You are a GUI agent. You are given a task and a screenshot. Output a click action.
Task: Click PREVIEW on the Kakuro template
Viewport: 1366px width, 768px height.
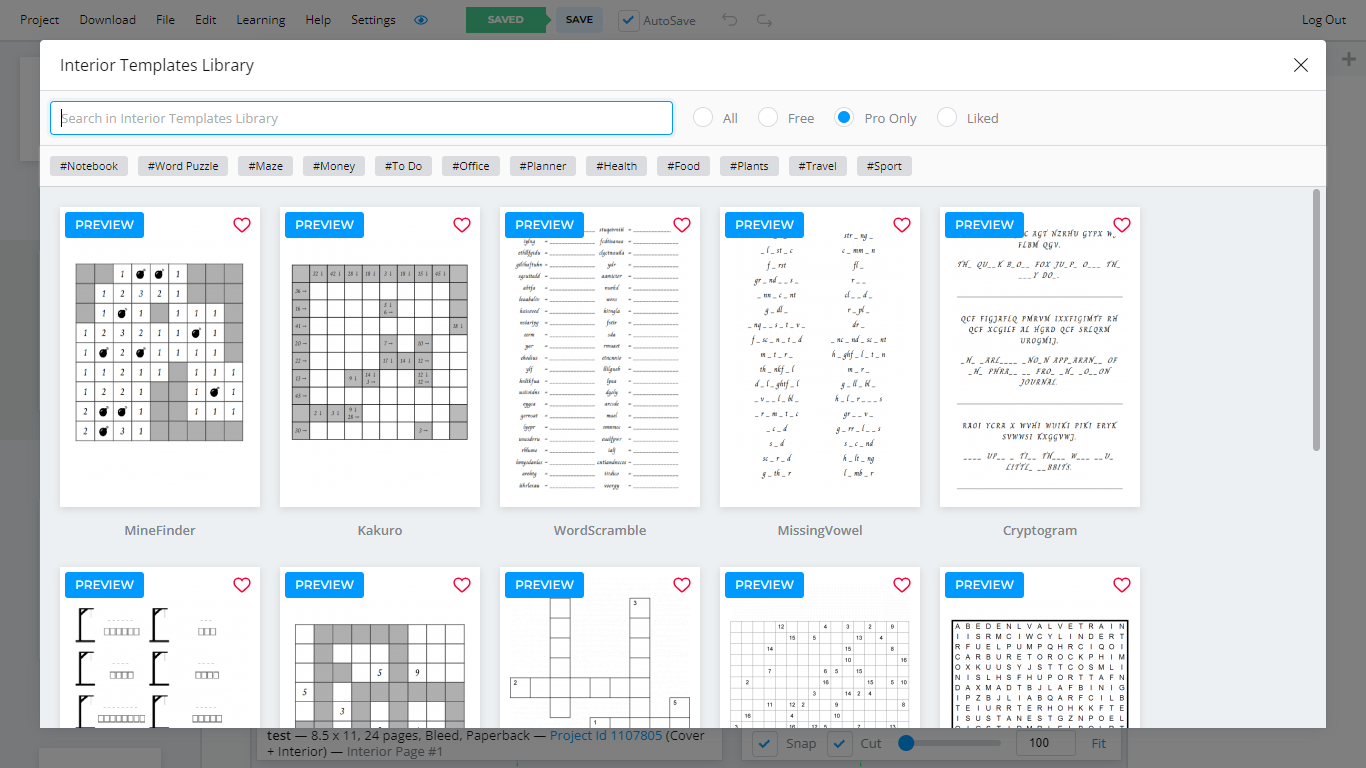(324, 225)
